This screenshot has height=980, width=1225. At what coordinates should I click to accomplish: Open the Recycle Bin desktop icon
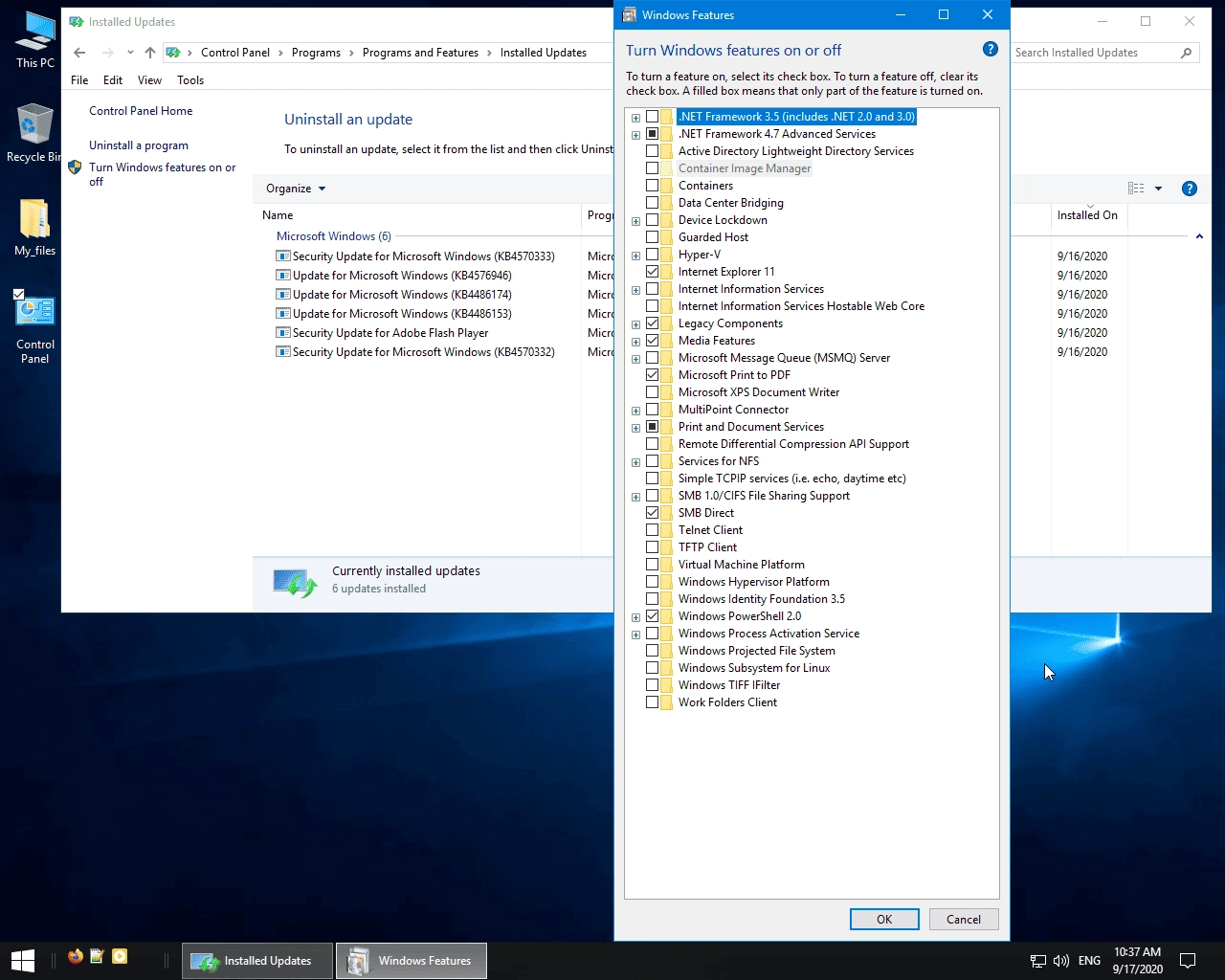[34, 133]
